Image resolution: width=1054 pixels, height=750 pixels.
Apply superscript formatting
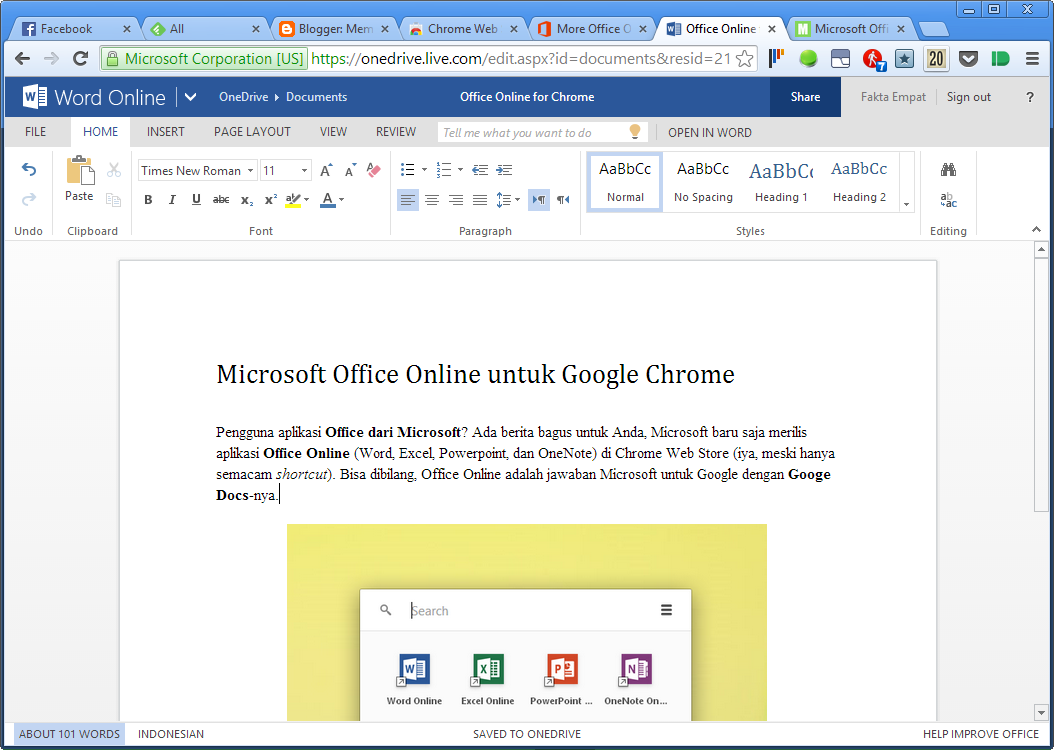pos(271,200)
